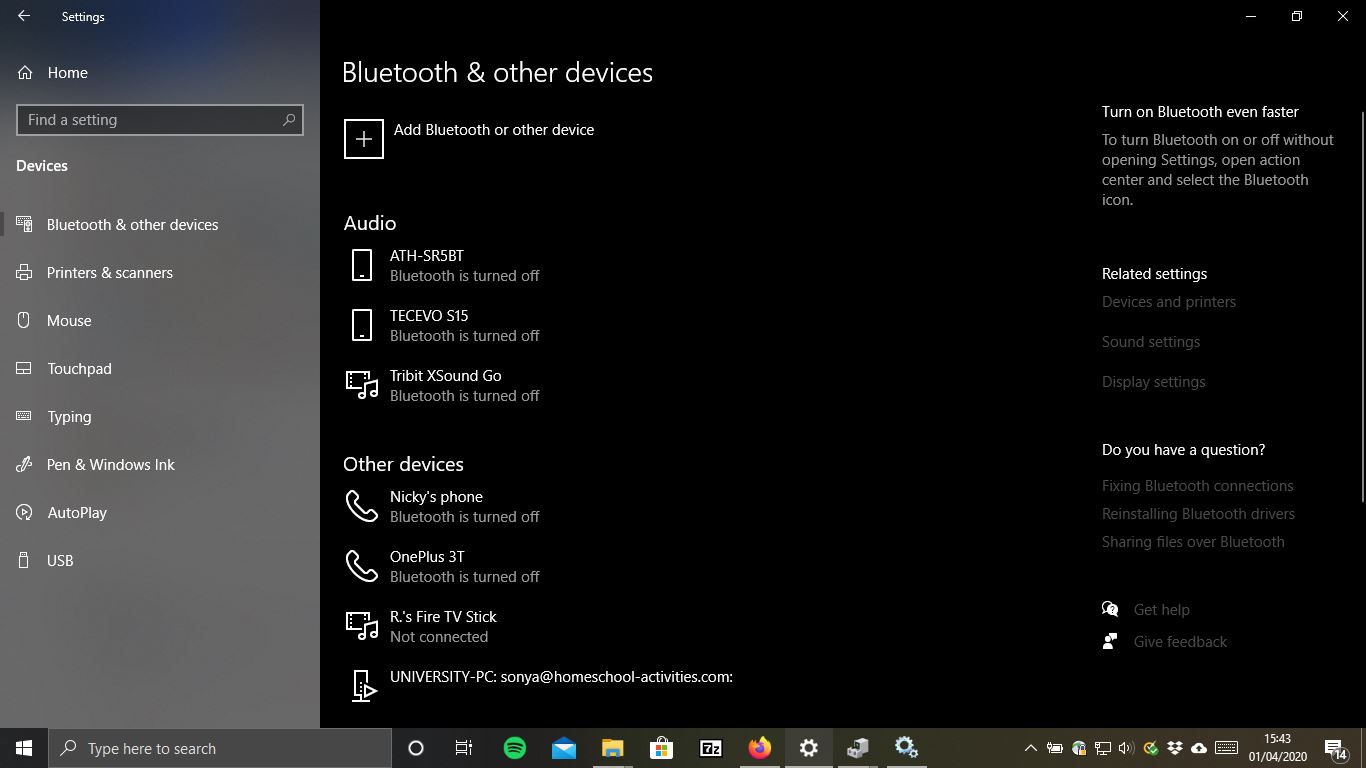Click the phone icon for Nicky's phone
The image size is (1366, 768).
click(362, 506)
